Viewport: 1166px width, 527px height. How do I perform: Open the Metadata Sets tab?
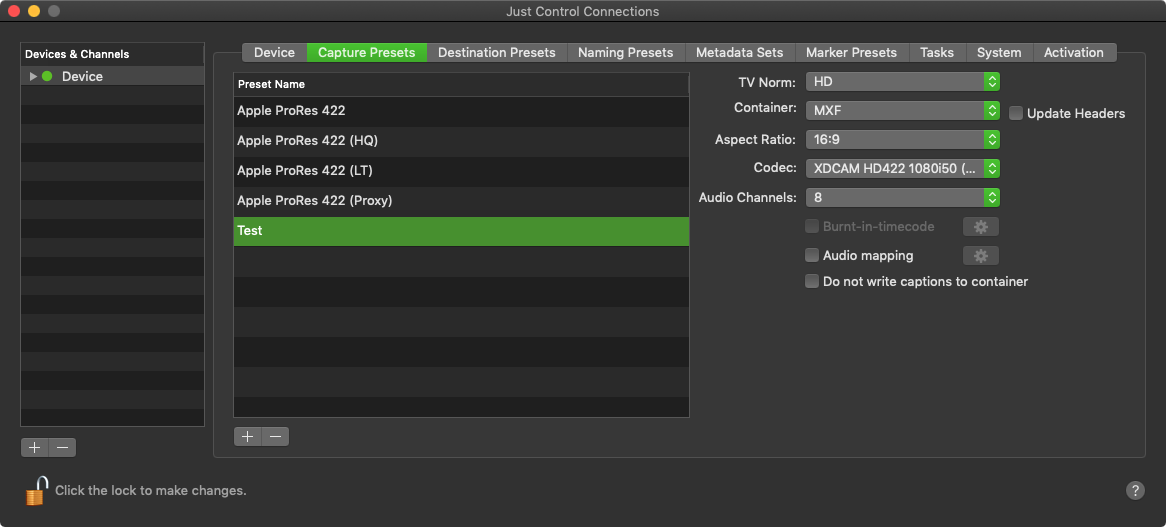740,53
